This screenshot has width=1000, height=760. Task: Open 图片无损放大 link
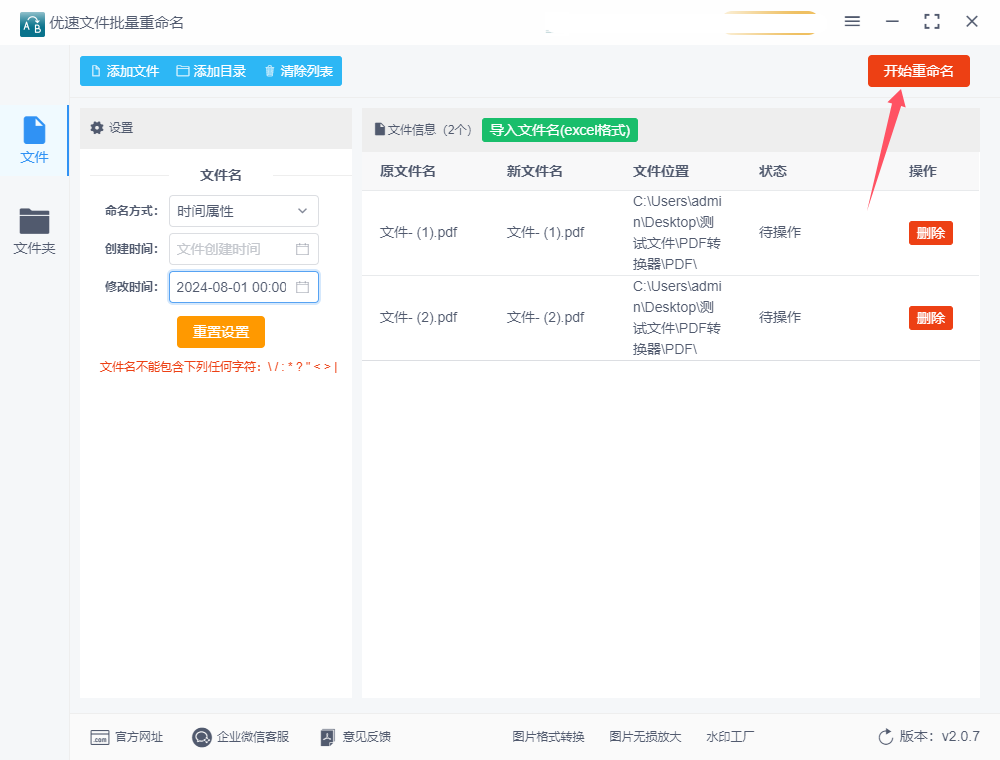point(645,737)
